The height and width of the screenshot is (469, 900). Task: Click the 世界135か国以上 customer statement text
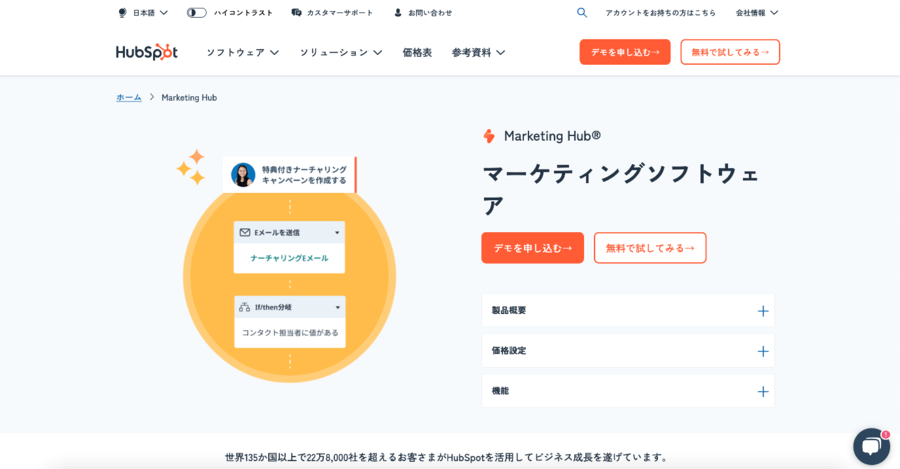pos(447,458)
